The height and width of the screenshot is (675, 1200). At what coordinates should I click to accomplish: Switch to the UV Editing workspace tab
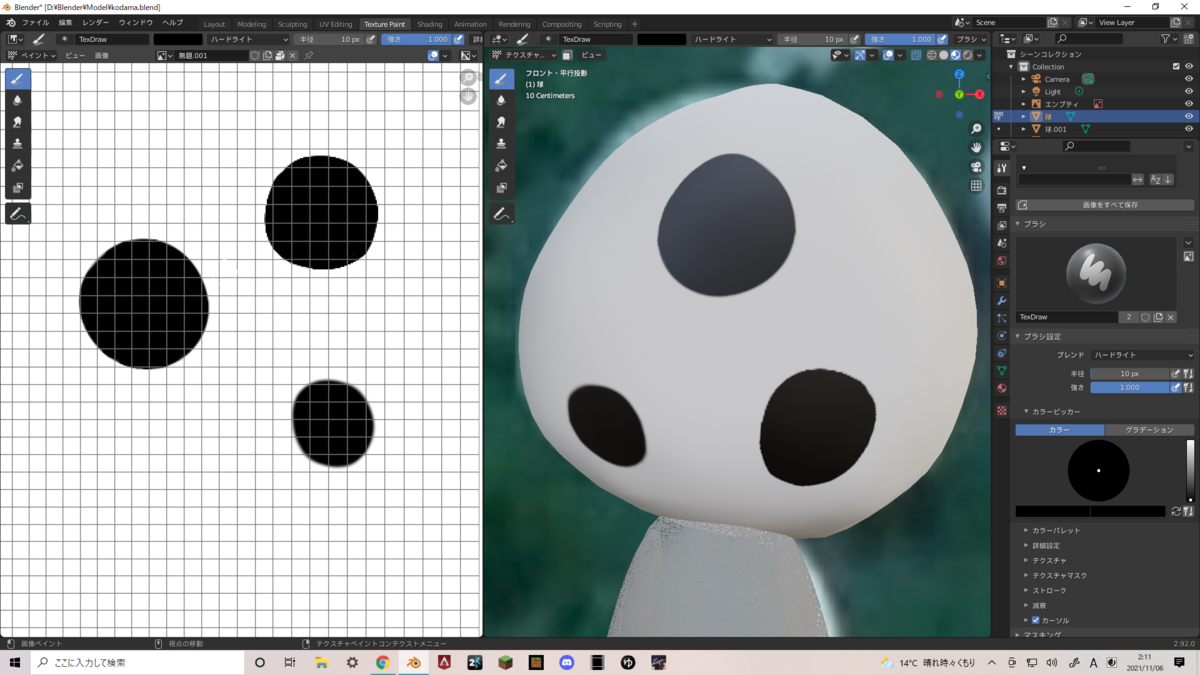[336, 24]
